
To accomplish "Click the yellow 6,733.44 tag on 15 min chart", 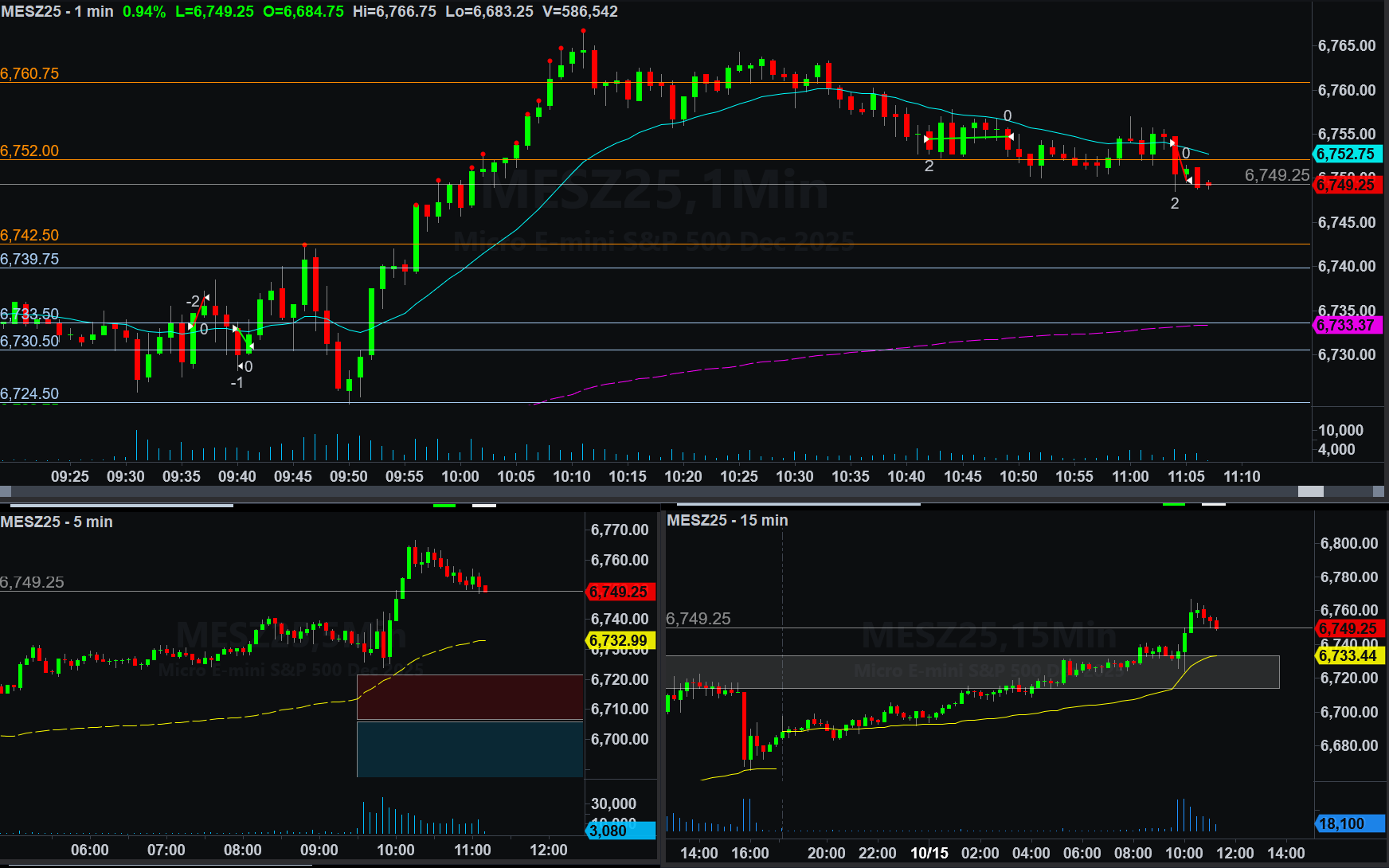I will (1348, 655).
